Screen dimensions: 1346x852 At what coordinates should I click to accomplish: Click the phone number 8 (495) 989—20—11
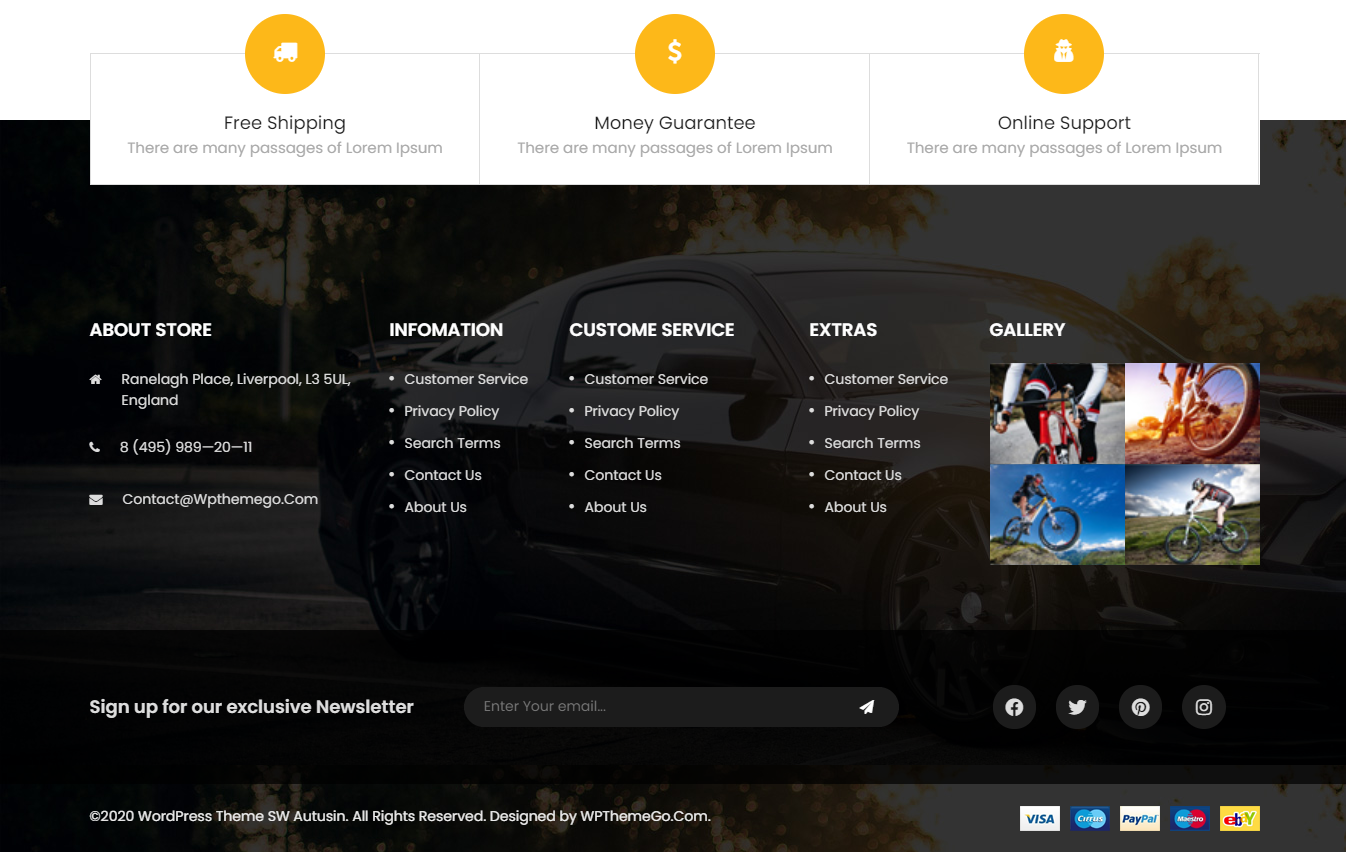pos(186,447)
